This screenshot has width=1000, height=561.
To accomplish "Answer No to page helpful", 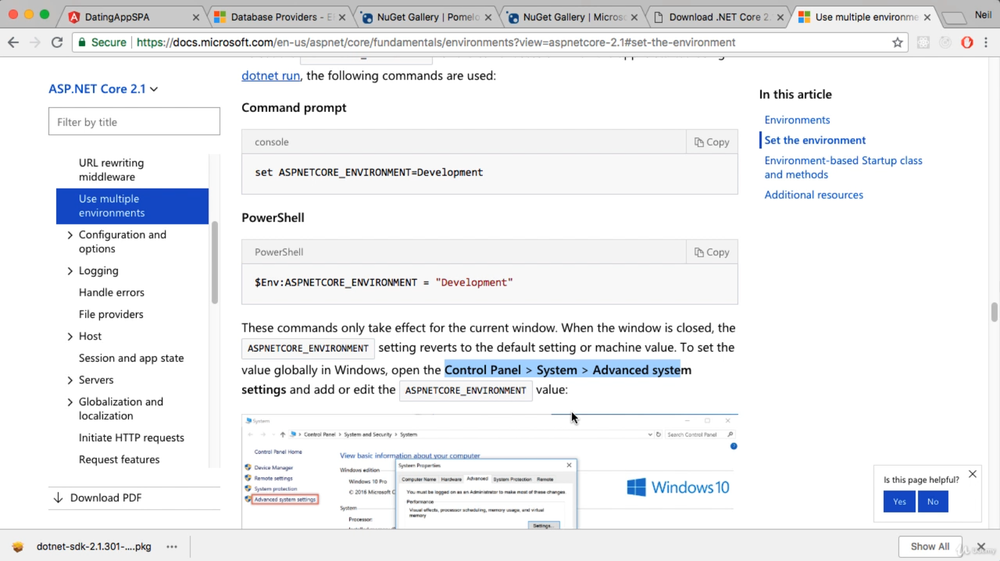I will tap(932, 502).
